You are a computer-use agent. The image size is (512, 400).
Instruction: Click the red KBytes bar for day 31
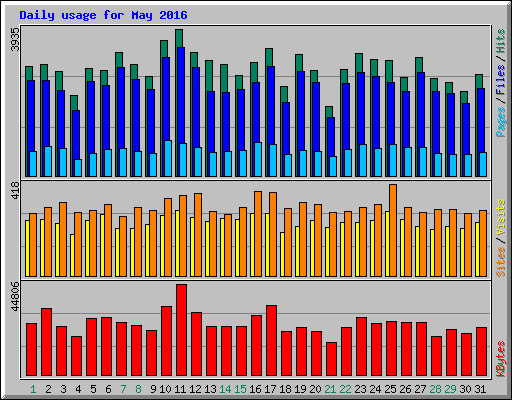point(481,352)
